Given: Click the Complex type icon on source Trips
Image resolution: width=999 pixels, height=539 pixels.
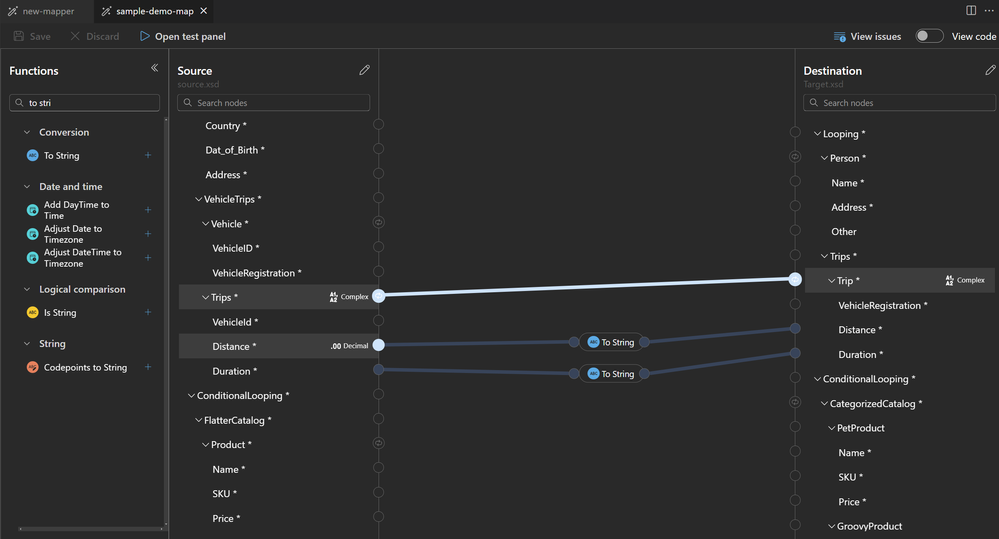Looking at the screenshot, I should 333,297.
